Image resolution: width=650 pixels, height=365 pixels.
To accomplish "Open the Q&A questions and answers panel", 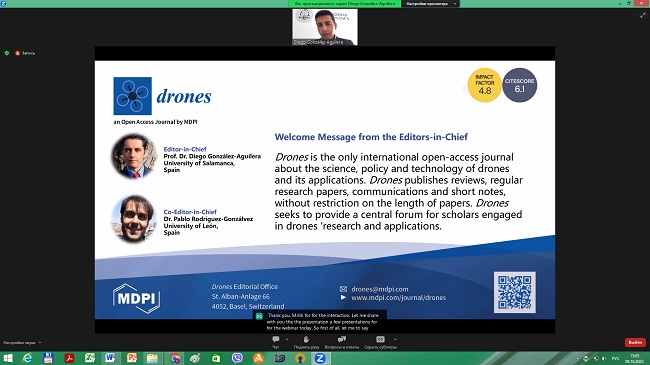I will 342,342.
